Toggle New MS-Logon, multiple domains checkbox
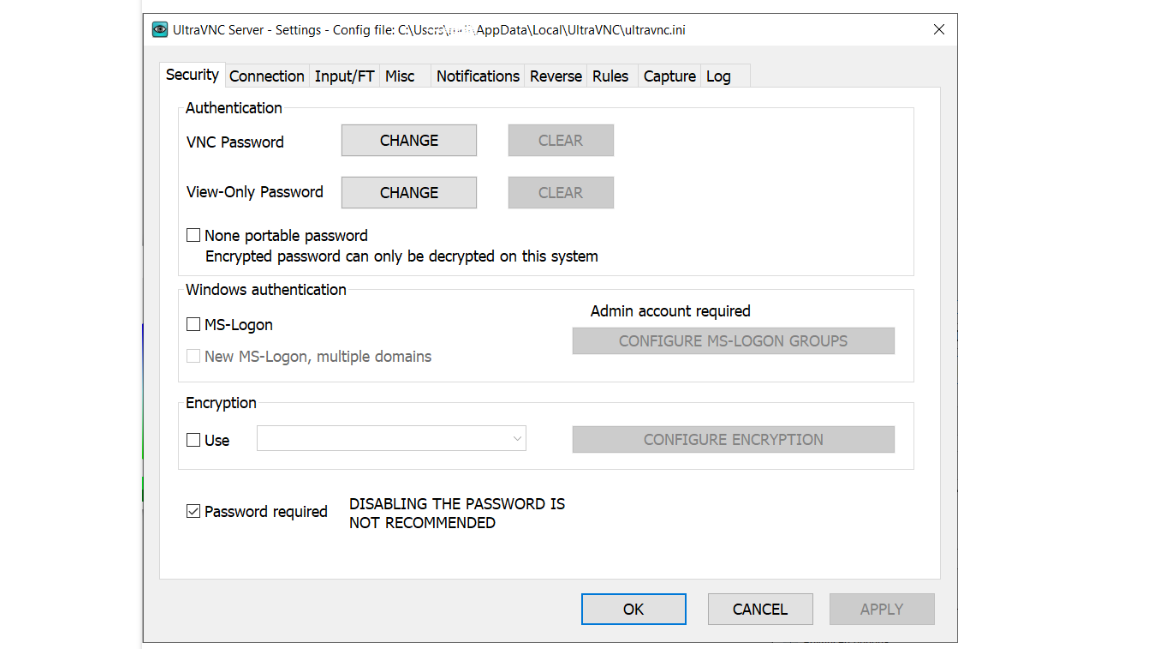Screen dimensions: 1165x649 (x=193, y=356)
